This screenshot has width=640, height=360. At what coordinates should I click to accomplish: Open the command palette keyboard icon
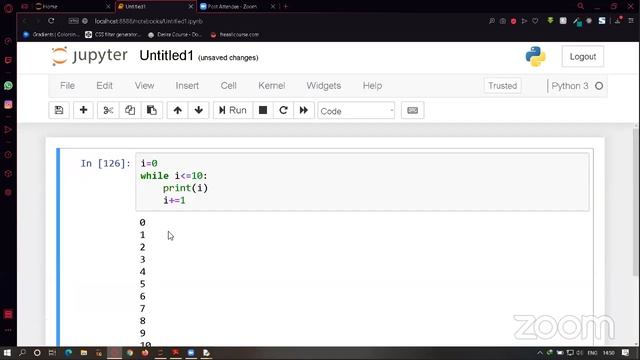coord(413,110)
